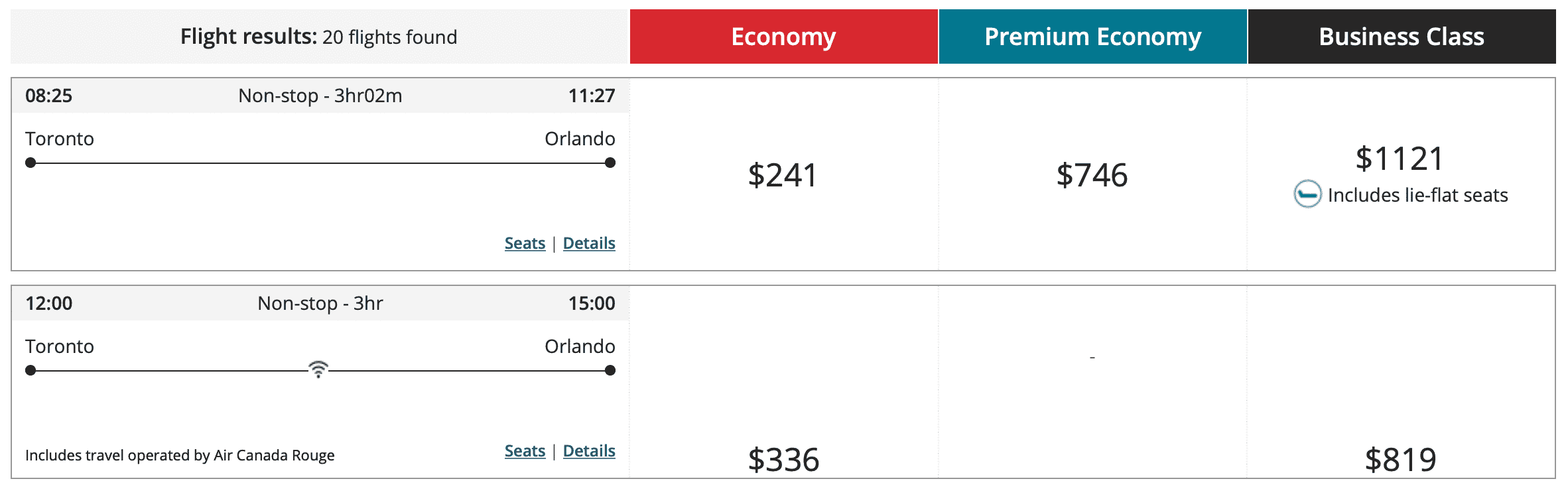This screenshot has height=487, width=1568.
Task: Pick the $1121 Business Class fare
Action: (x=1400, y=159)
